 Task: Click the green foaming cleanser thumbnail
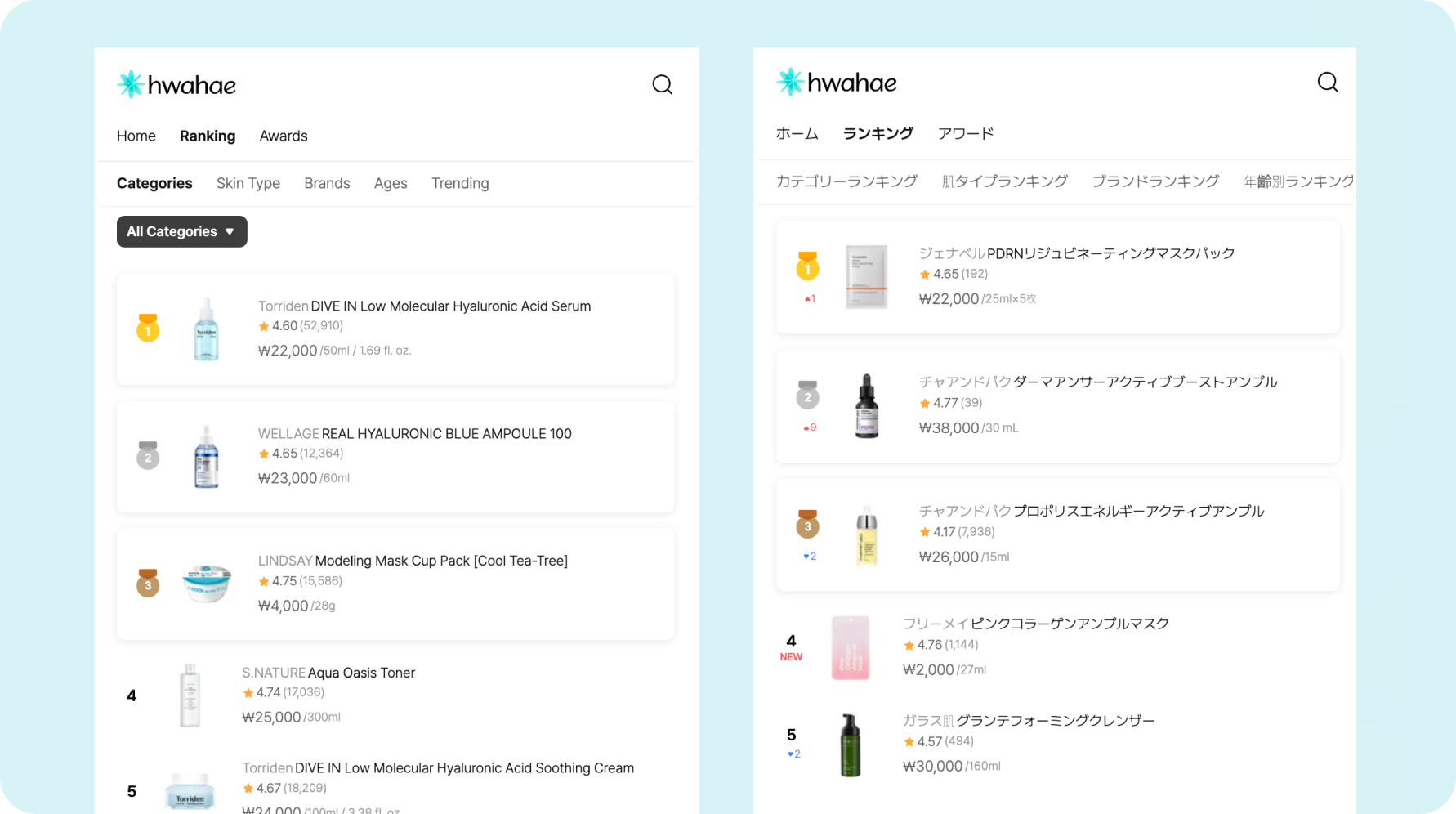(850, 744)
